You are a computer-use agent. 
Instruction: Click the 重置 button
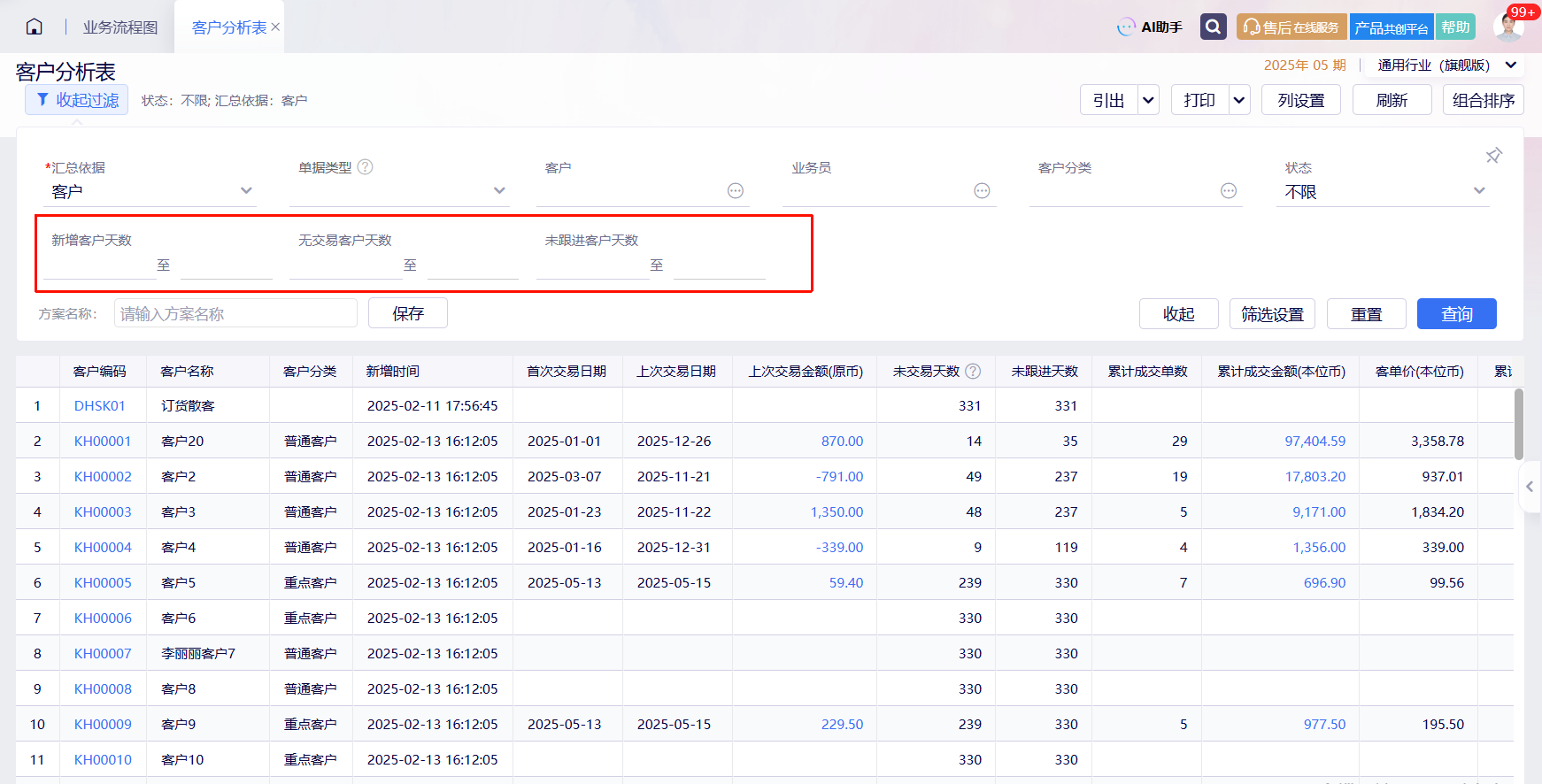(x=1366, y=314)
